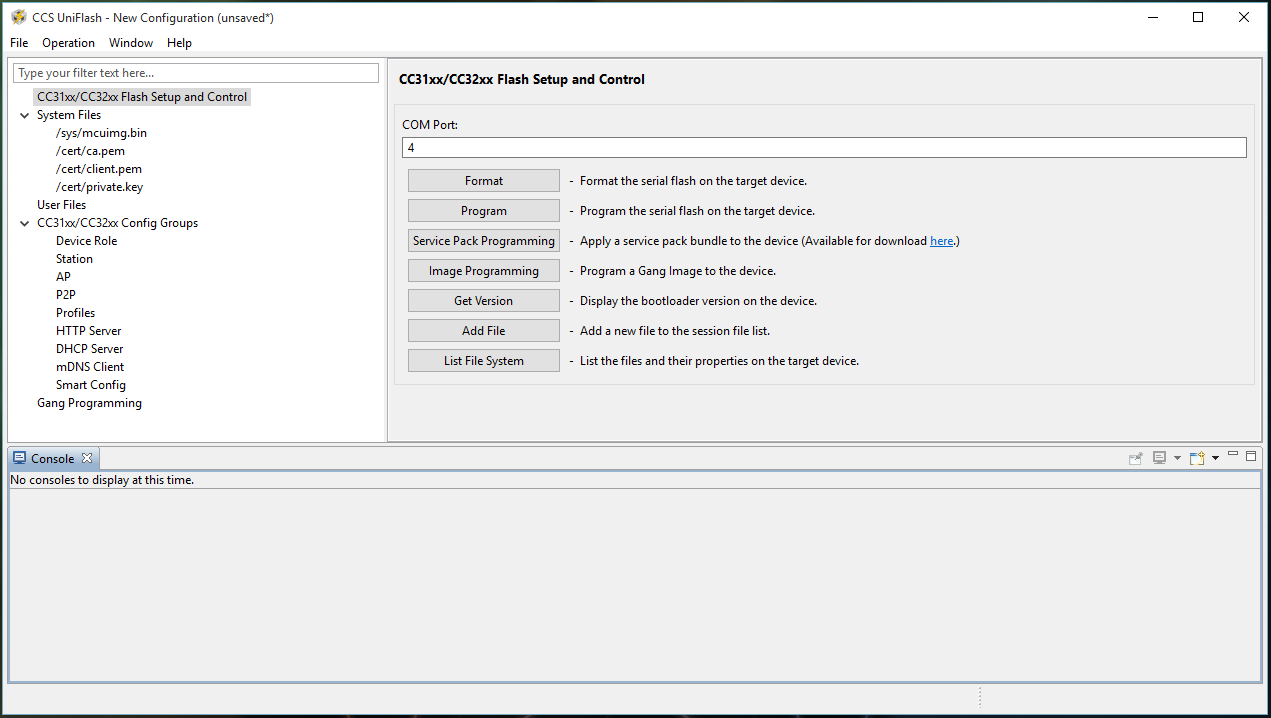Image resolution: width=1271 pixels, height=718 pixels.
Task: Minimize the Console panel
Action: click(1233, 456)
